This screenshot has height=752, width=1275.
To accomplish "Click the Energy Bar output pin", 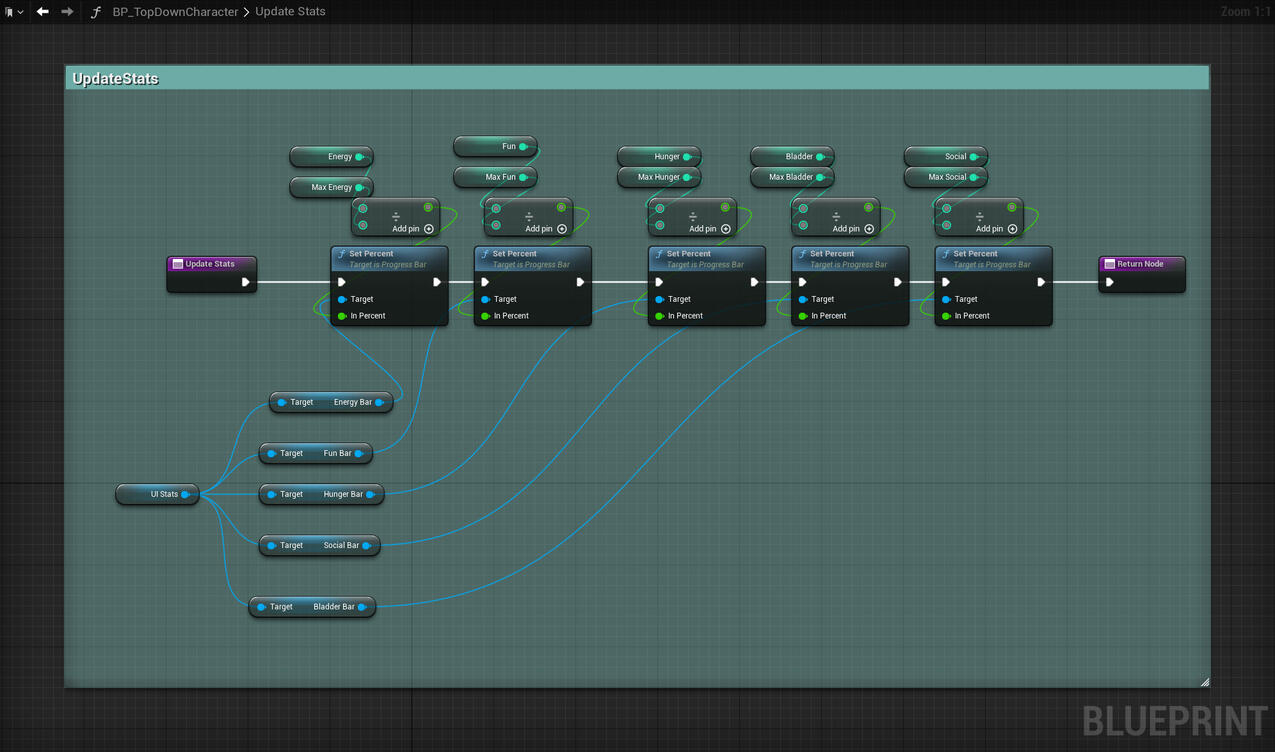I will [380, 402].
